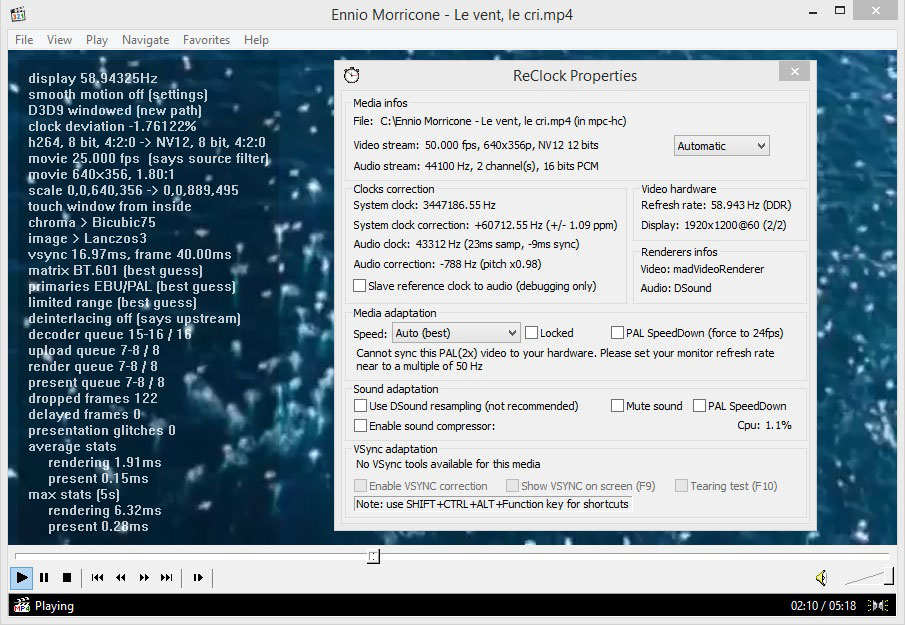Viewport: 905px width, 625px height.
Task: Enable the sound compressor checkbox
Action: [360, 426]
